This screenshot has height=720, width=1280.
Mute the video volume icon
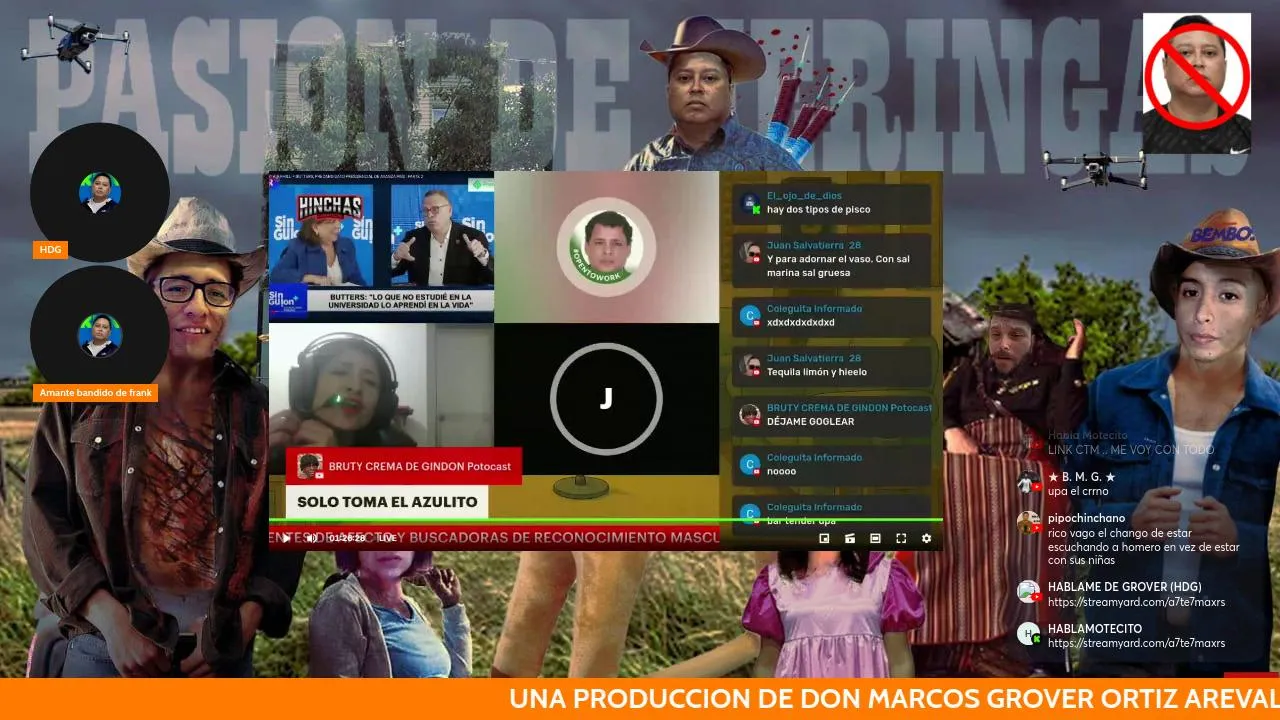[x=311, y=538]
